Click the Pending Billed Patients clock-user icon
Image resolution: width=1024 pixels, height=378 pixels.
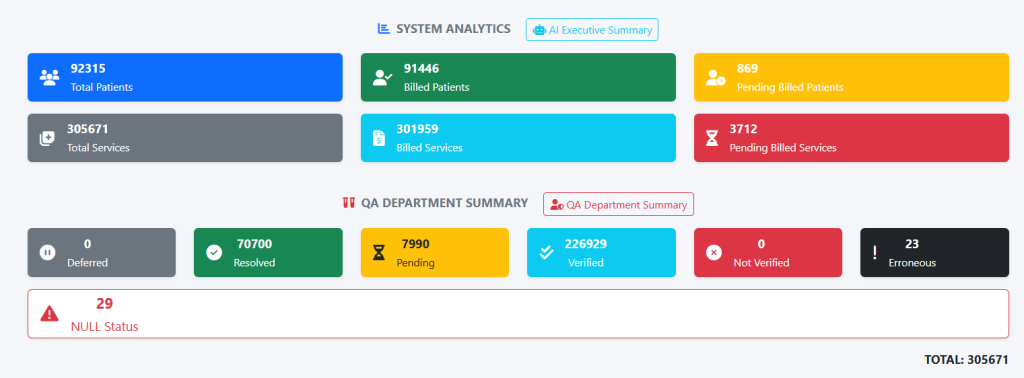[x=716, y=78]
